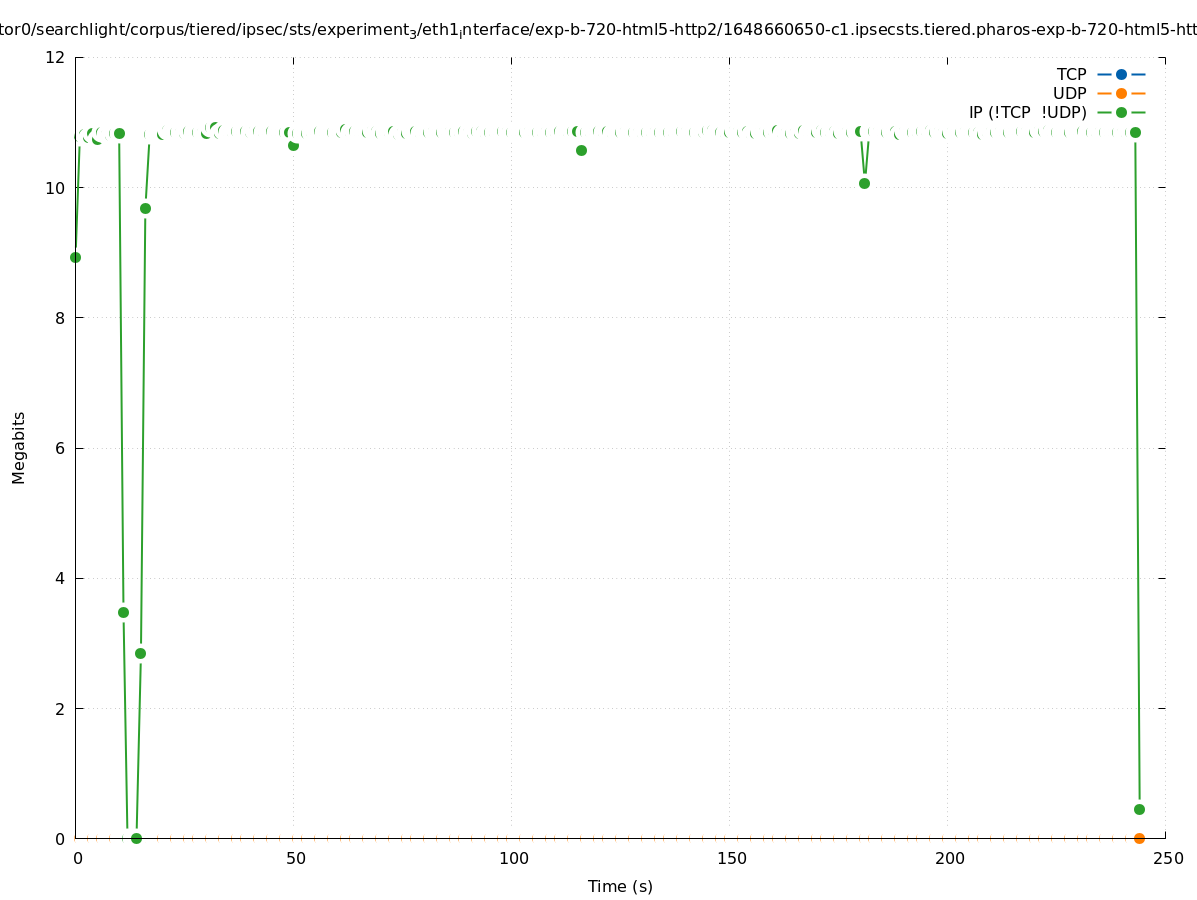Click the final green point near 0.5 Megabits
This screenshot has width=1197, height=900.
pyautogui.click(x=1139, y=809)
